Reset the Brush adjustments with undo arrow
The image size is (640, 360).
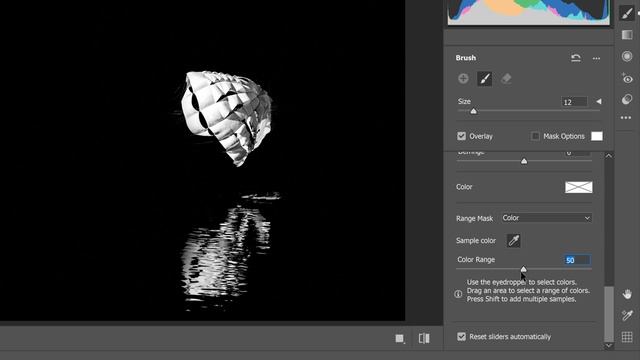point(576,58)
